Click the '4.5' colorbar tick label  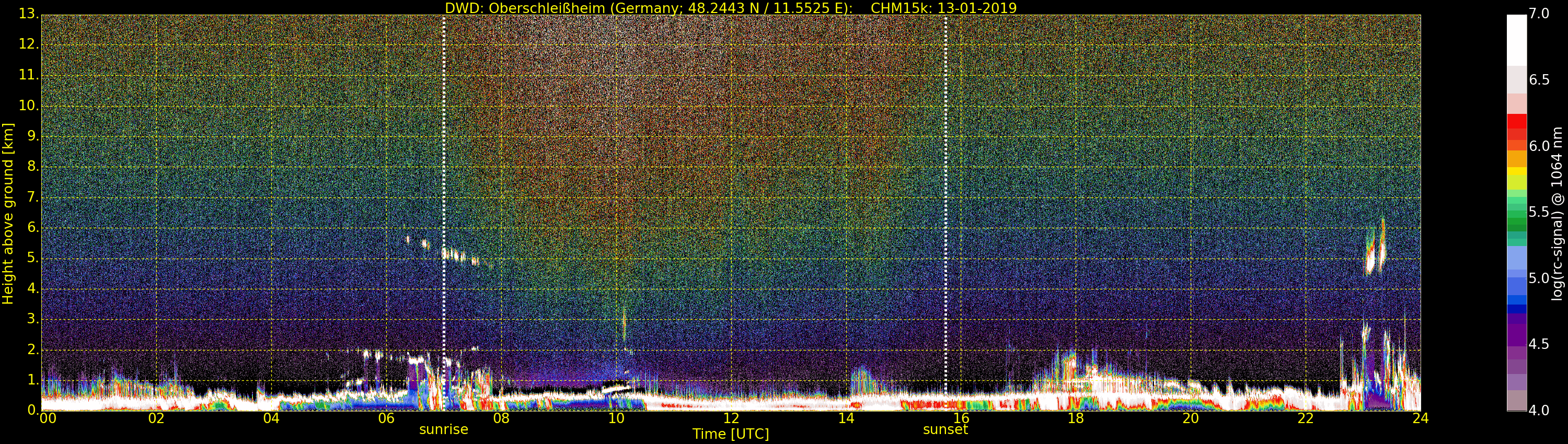click(1539, 344)
